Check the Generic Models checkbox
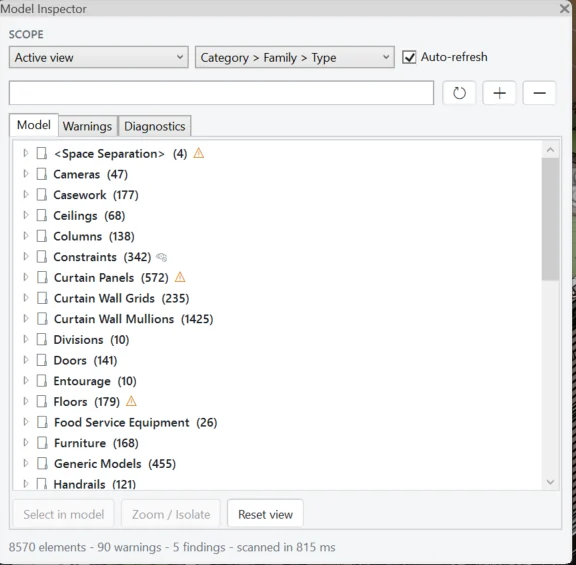Image resolution: width=576 pixels, height=565 pixels. pos(42,464)
